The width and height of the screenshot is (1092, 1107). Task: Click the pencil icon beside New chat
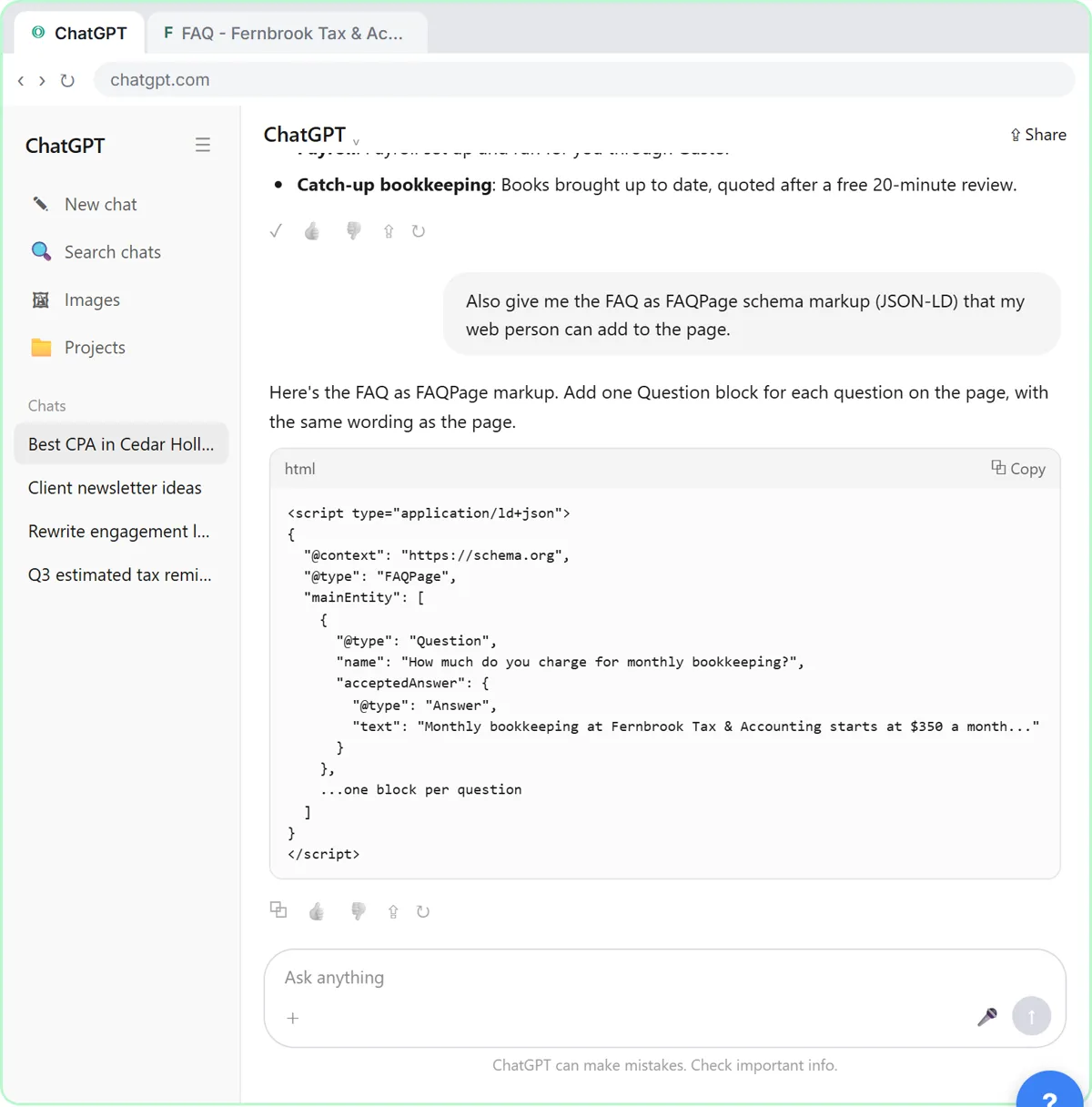41,204
